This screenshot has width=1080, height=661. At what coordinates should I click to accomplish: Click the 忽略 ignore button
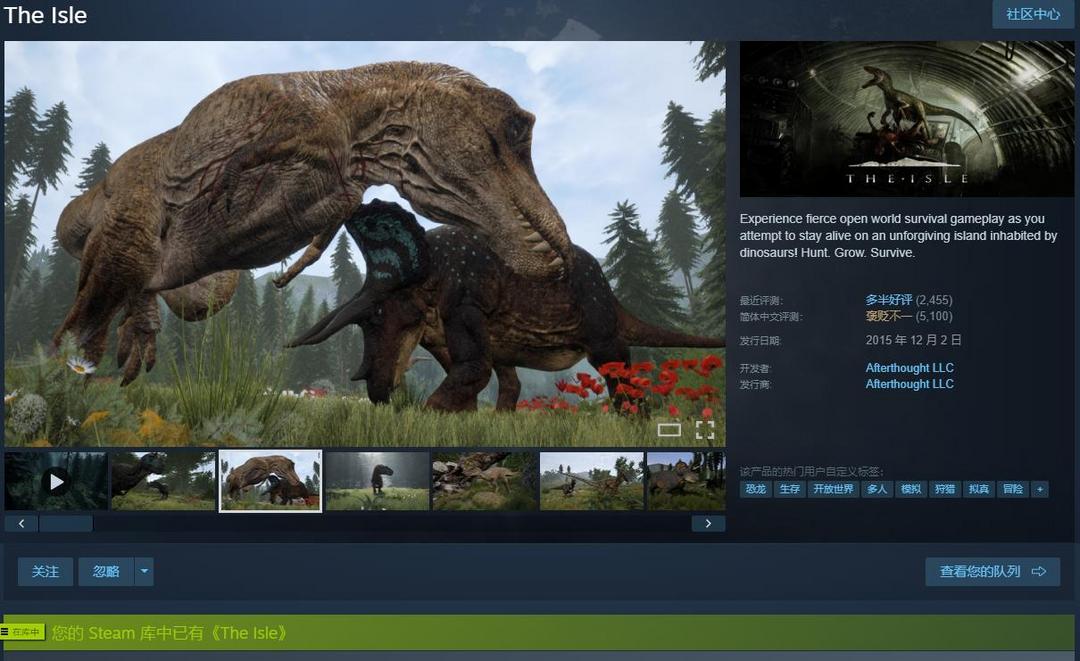106,571
